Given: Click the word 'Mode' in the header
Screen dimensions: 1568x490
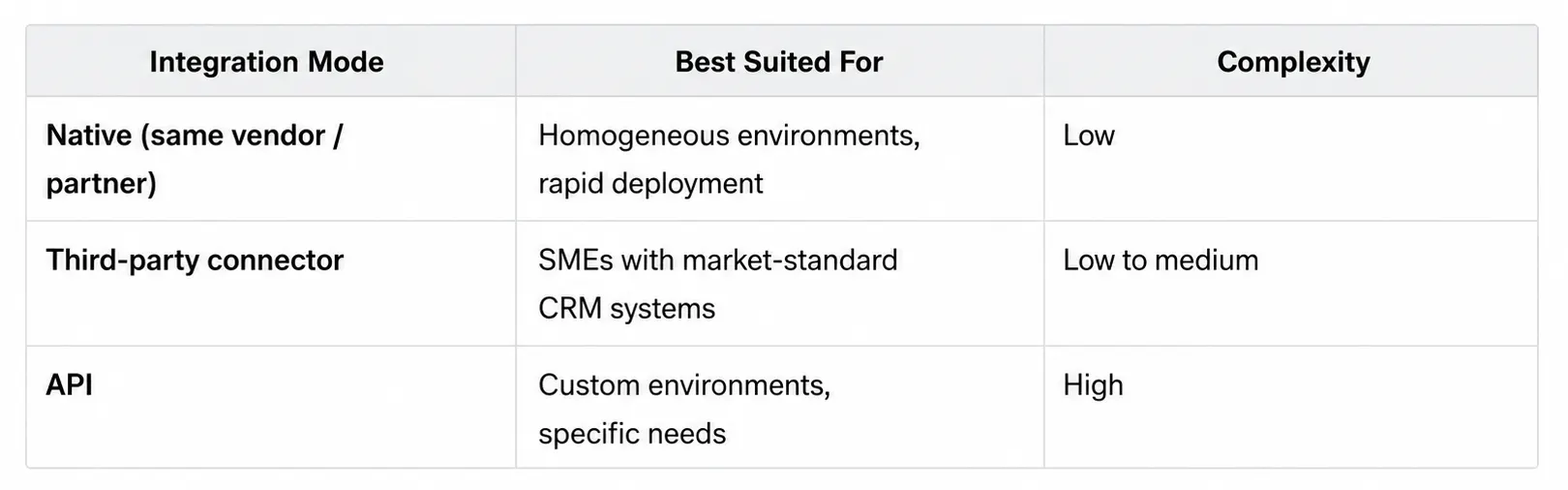Looking at the screenshot, I should [346, 62].
